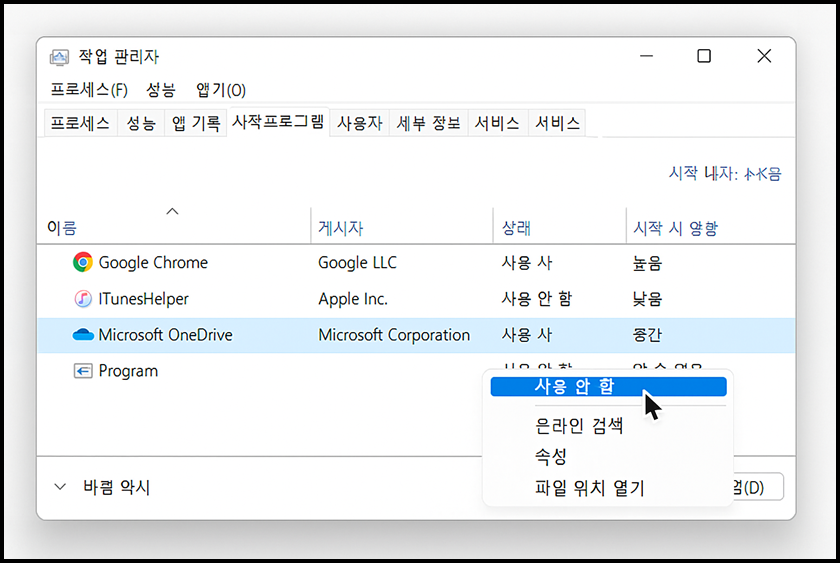
Task: Click iTunesHelper's 낮음 impact cell
Action: point(647,298)
